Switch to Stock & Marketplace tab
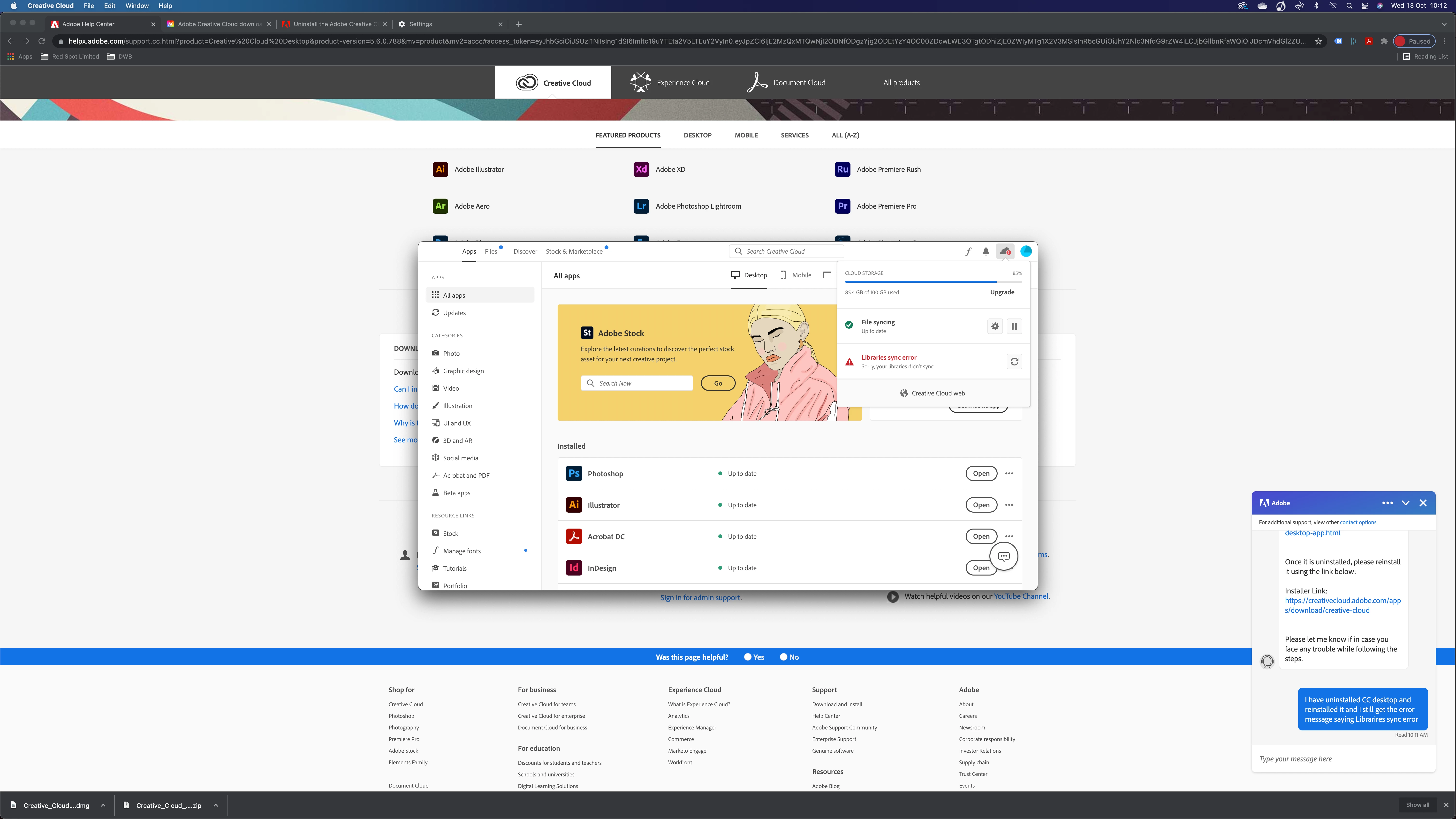1456x819 pixels. pyautogui.click(x=574, y=251)
